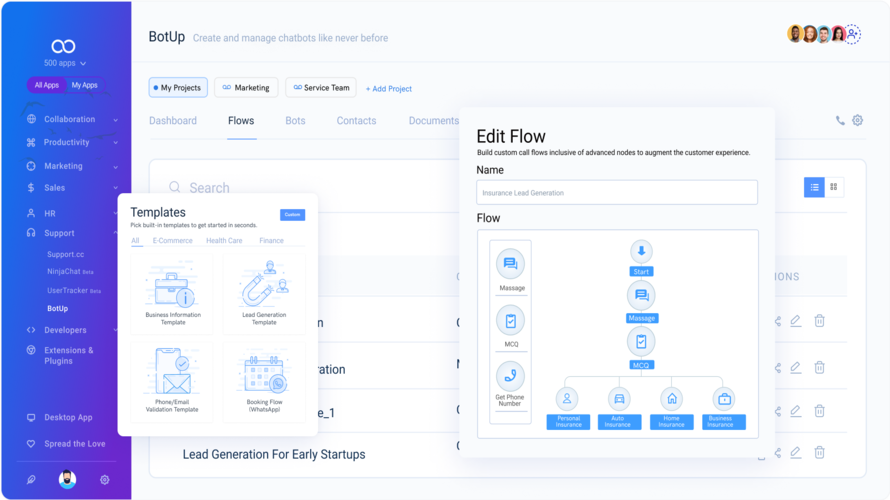Click Business Insurance node
This screenshot has height=500, width=890.
[x=724, y=408]
